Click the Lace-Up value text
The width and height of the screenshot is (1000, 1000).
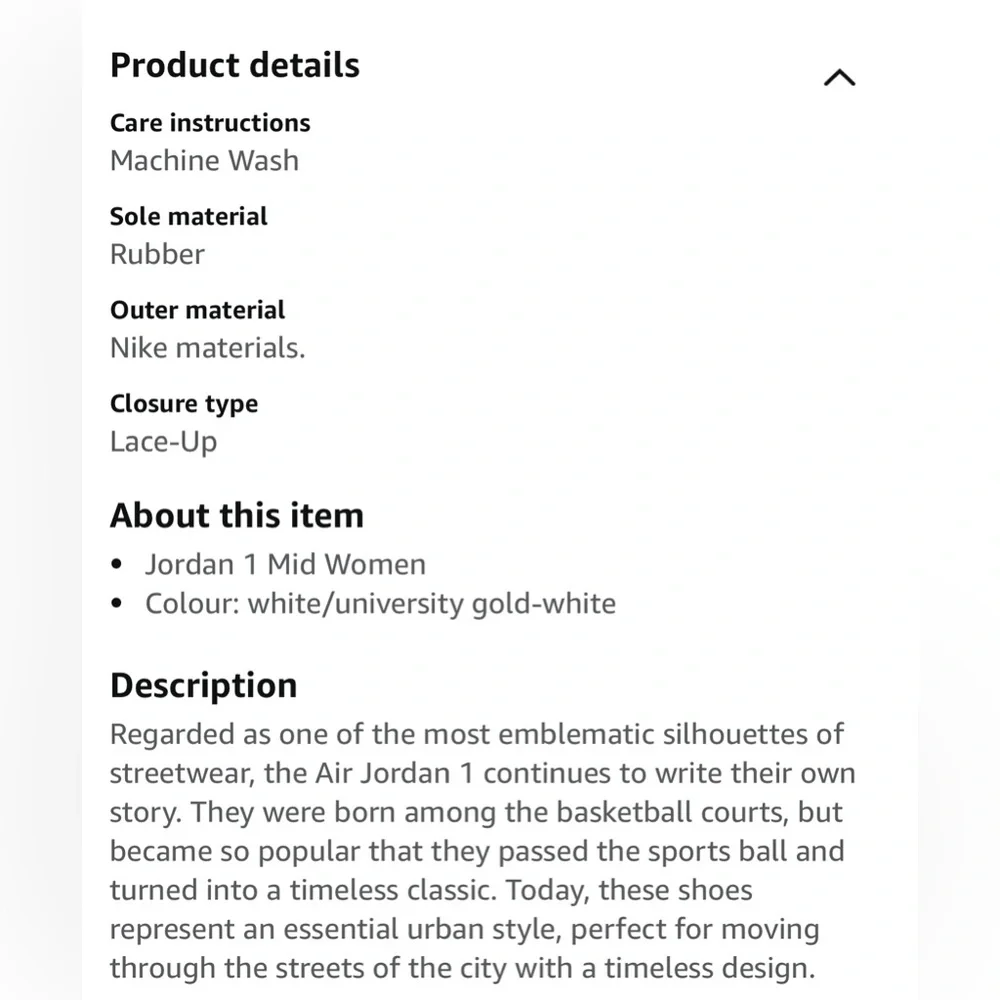[163, 442]
